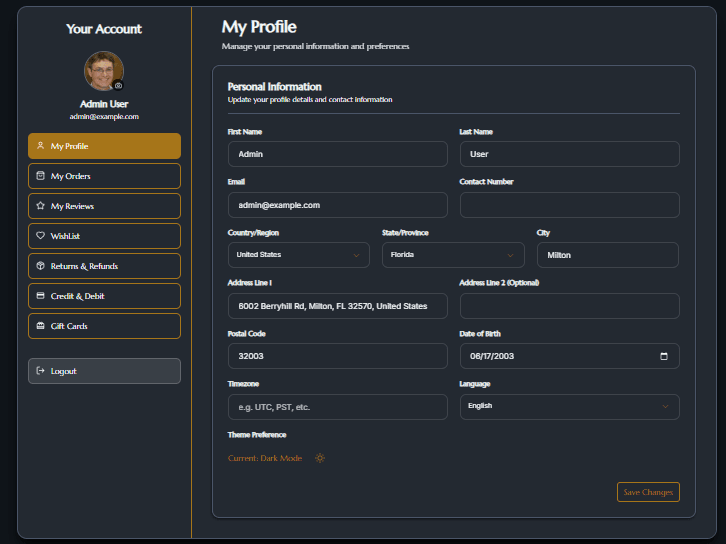
Task: Click into the Contact Number field
Action: pos(569,205)
